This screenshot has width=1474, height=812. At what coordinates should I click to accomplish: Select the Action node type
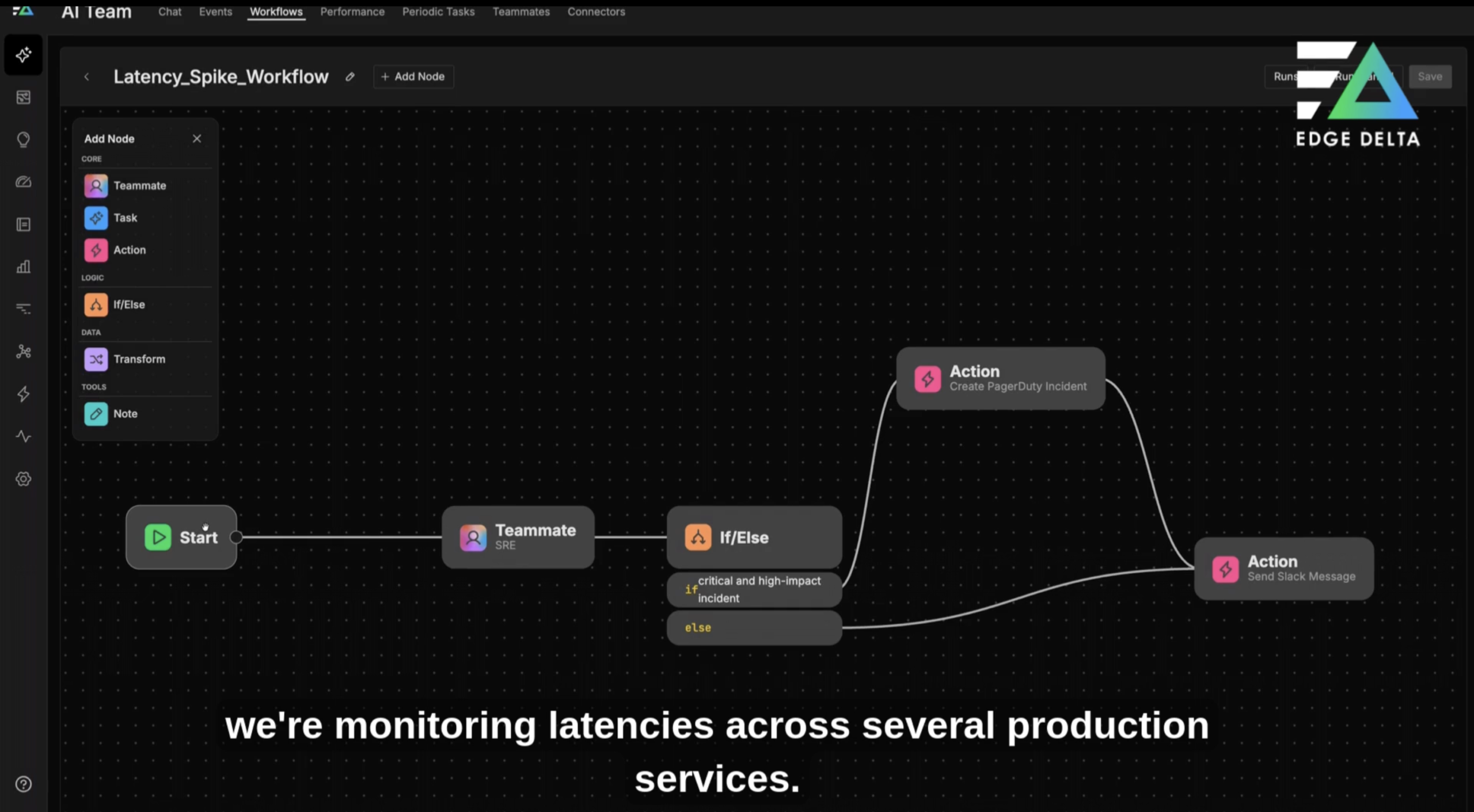(130, 250)
